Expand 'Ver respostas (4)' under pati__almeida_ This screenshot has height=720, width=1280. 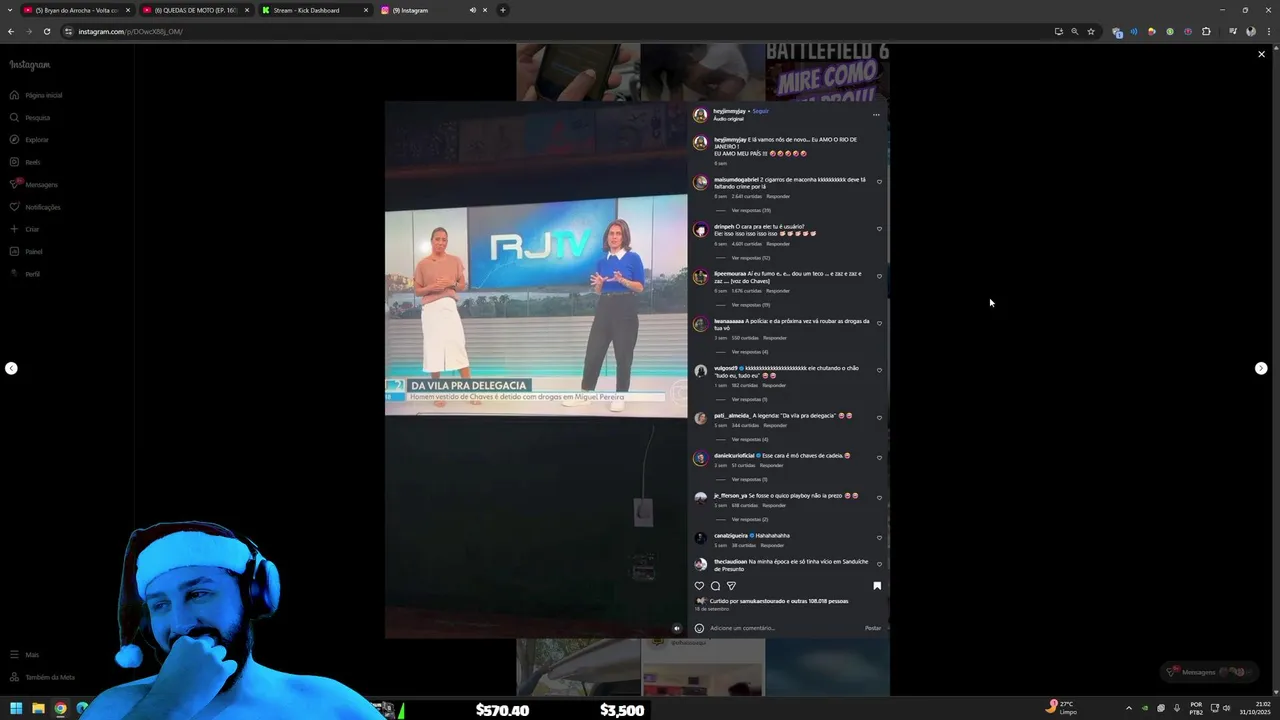point(749,439)
